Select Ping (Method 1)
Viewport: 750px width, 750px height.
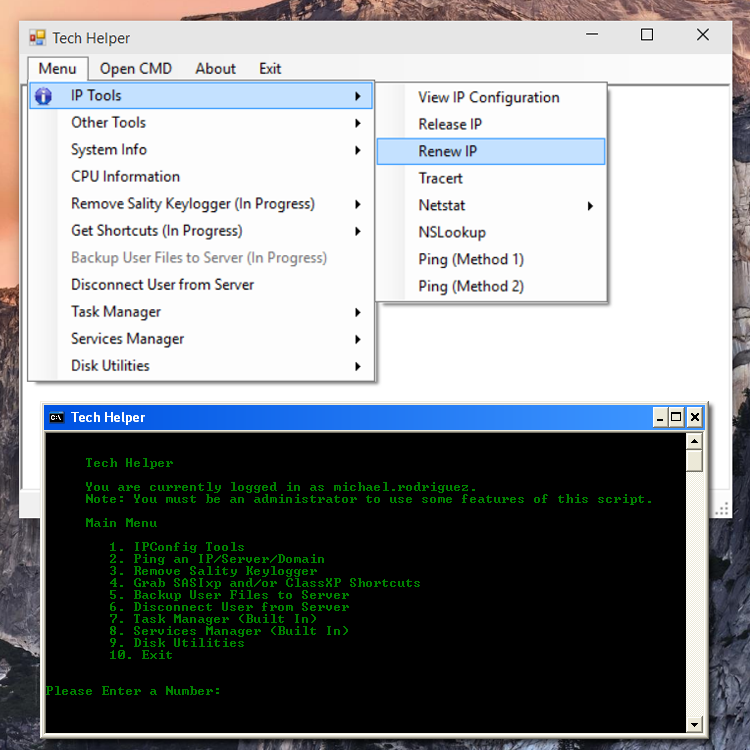(x=491, y=260)
